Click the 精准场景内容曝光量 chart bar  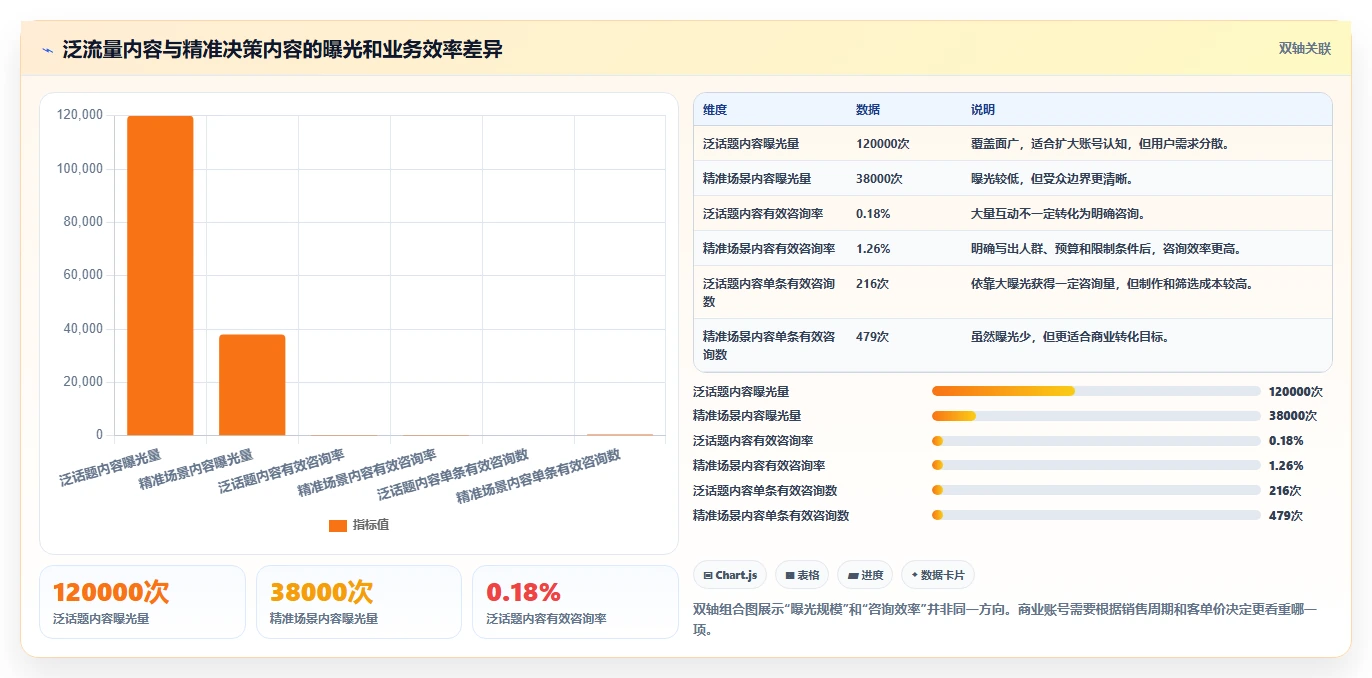click(x=252, y=385)
